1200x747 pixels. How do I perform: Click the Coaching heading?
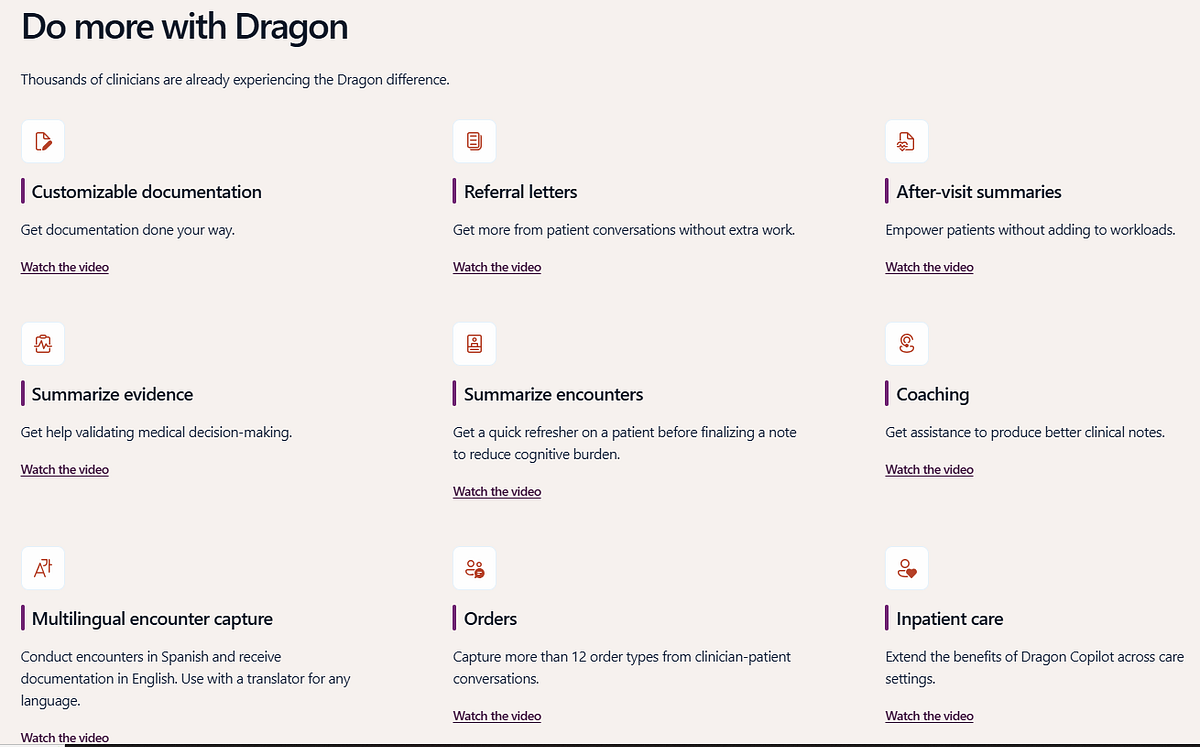tap(933, 394)
